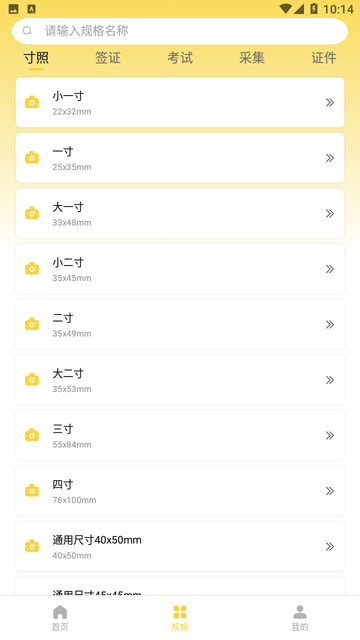Tap the camera icon beside 大一寸
Image resolution: width=360 pixels, height=640 pixels.
[32, 213]
